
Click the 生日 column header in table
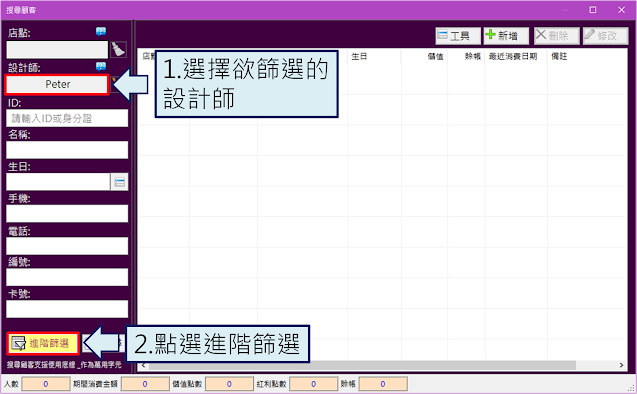click(x=359, y=56)
